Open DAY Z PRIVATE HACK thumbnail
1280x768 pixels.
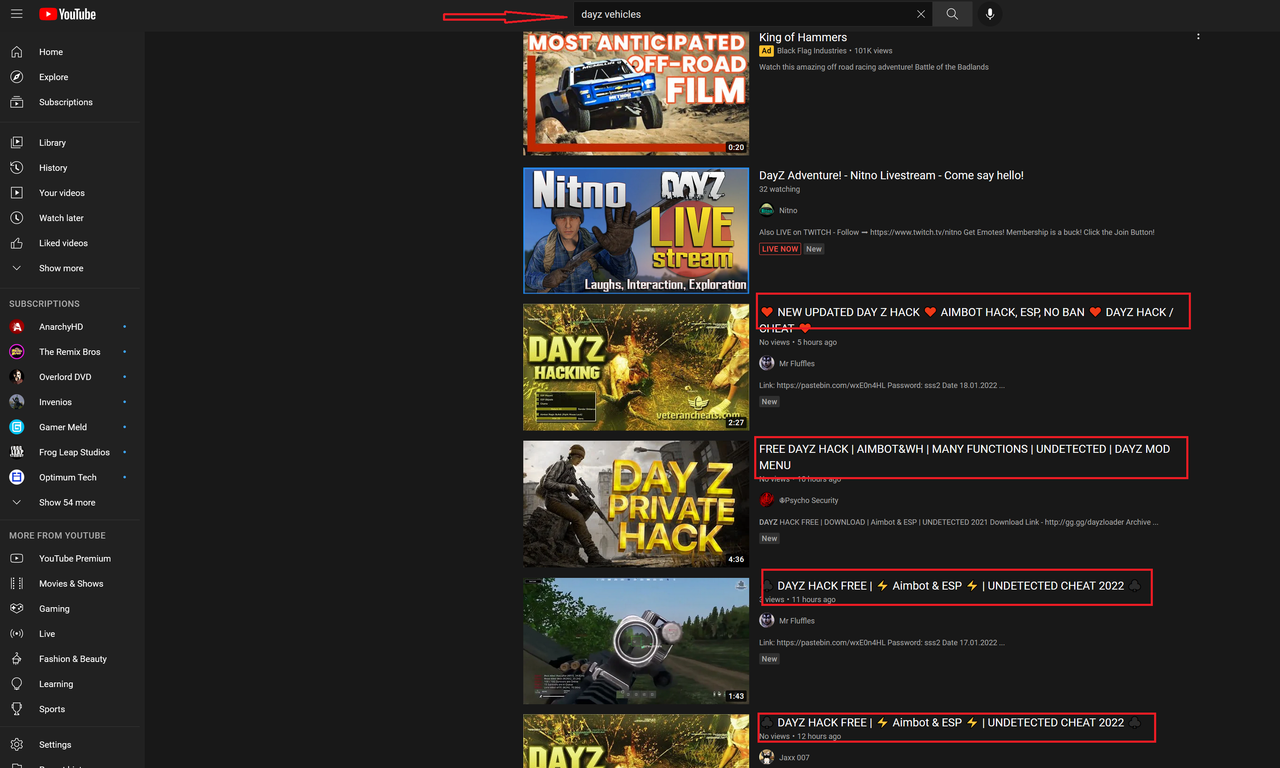pyautogui.click(x=636, y=504)
